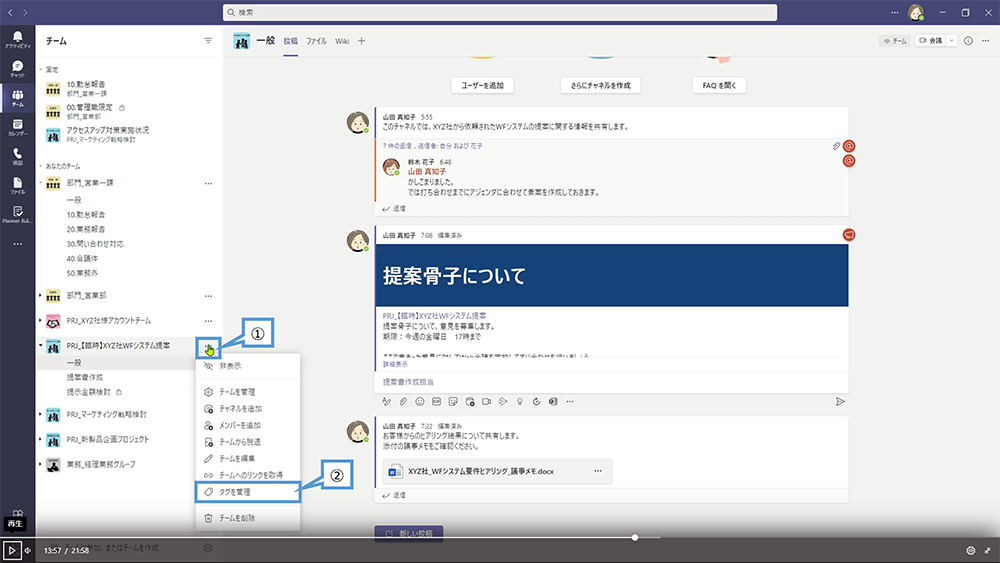Expand the PRJ_マーケティング戦略検討 team
The height and width of the screenshot is (563, 1000).
pos(41,414)
